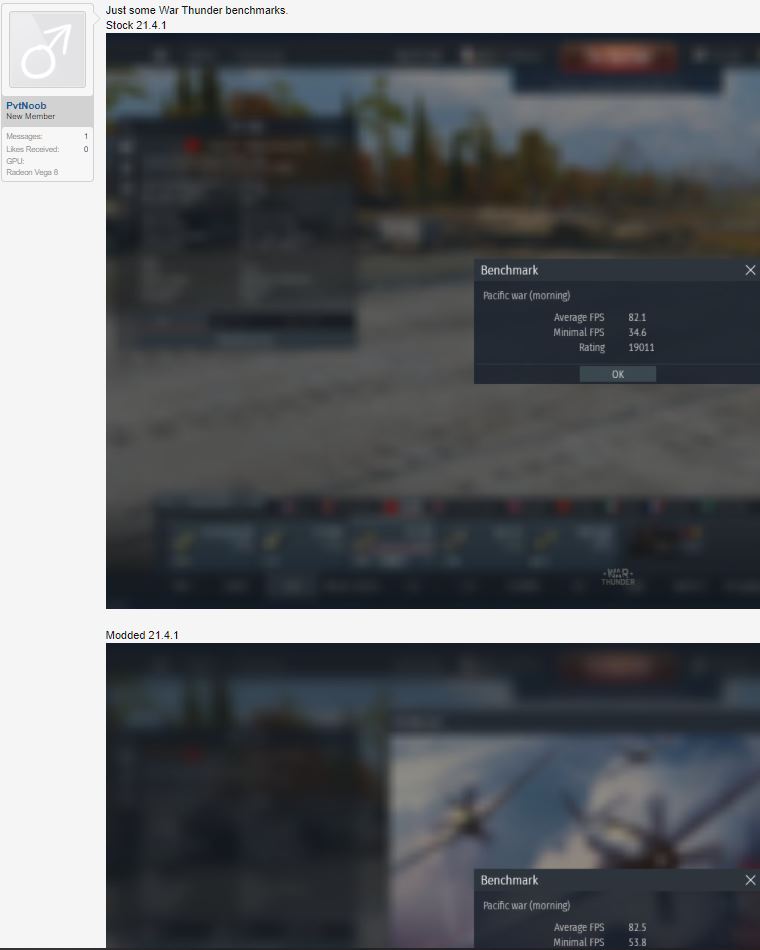Click the modded Minimal FPS value 53.8

click(637, 943)
